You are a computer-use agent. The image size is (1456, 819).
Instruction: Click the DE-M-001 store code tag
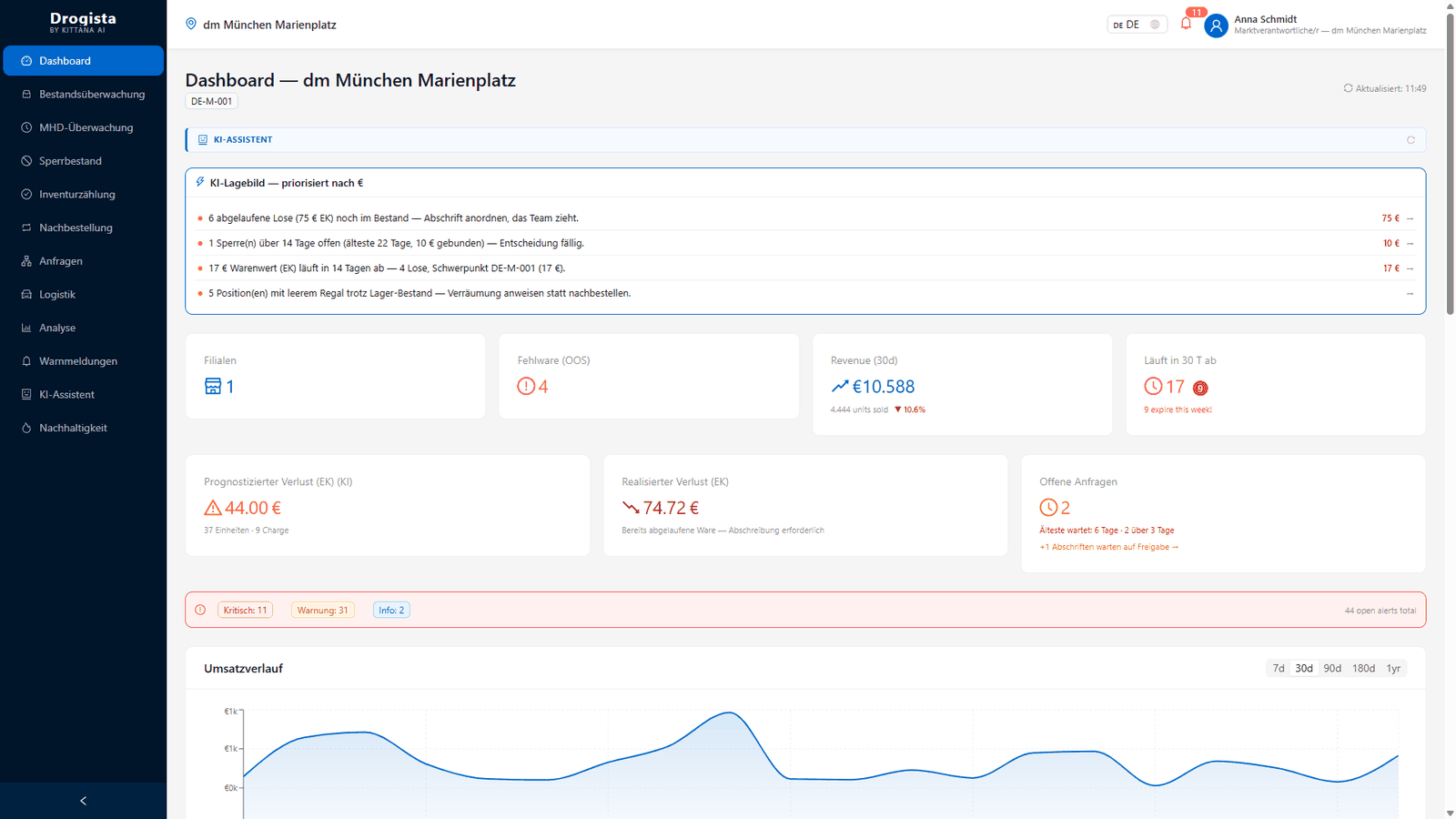point(211,101)
